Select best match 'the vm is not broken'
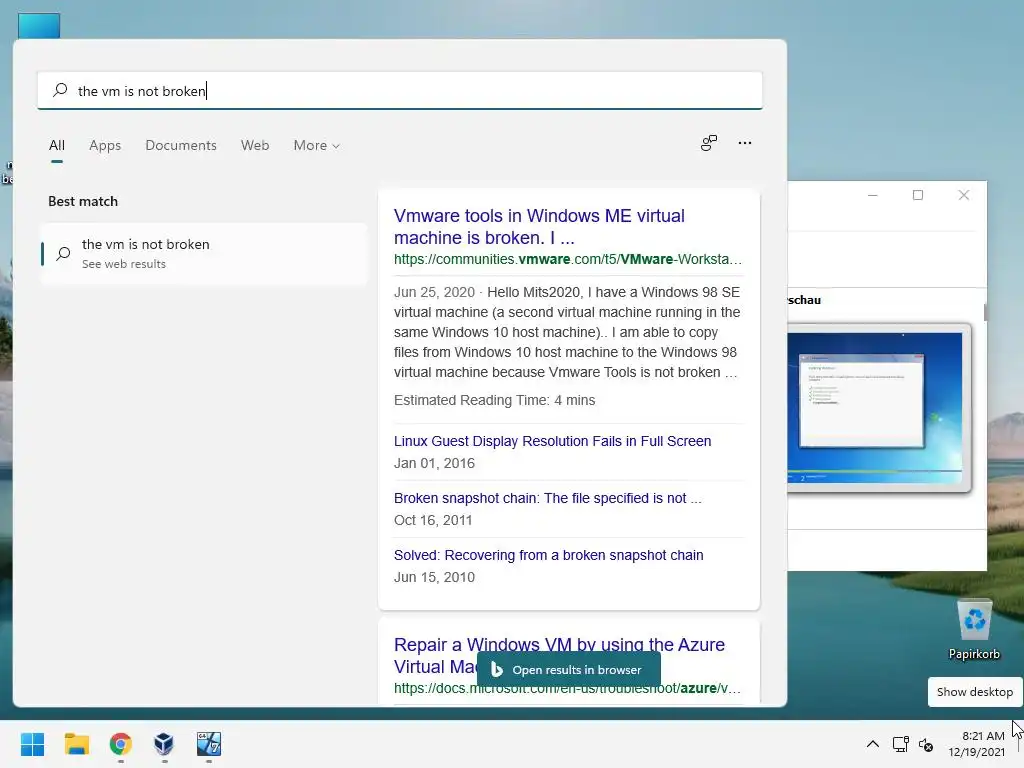The width and height of the screenshot is (1024, 768). pyautogui.click(x=204, y=253)
